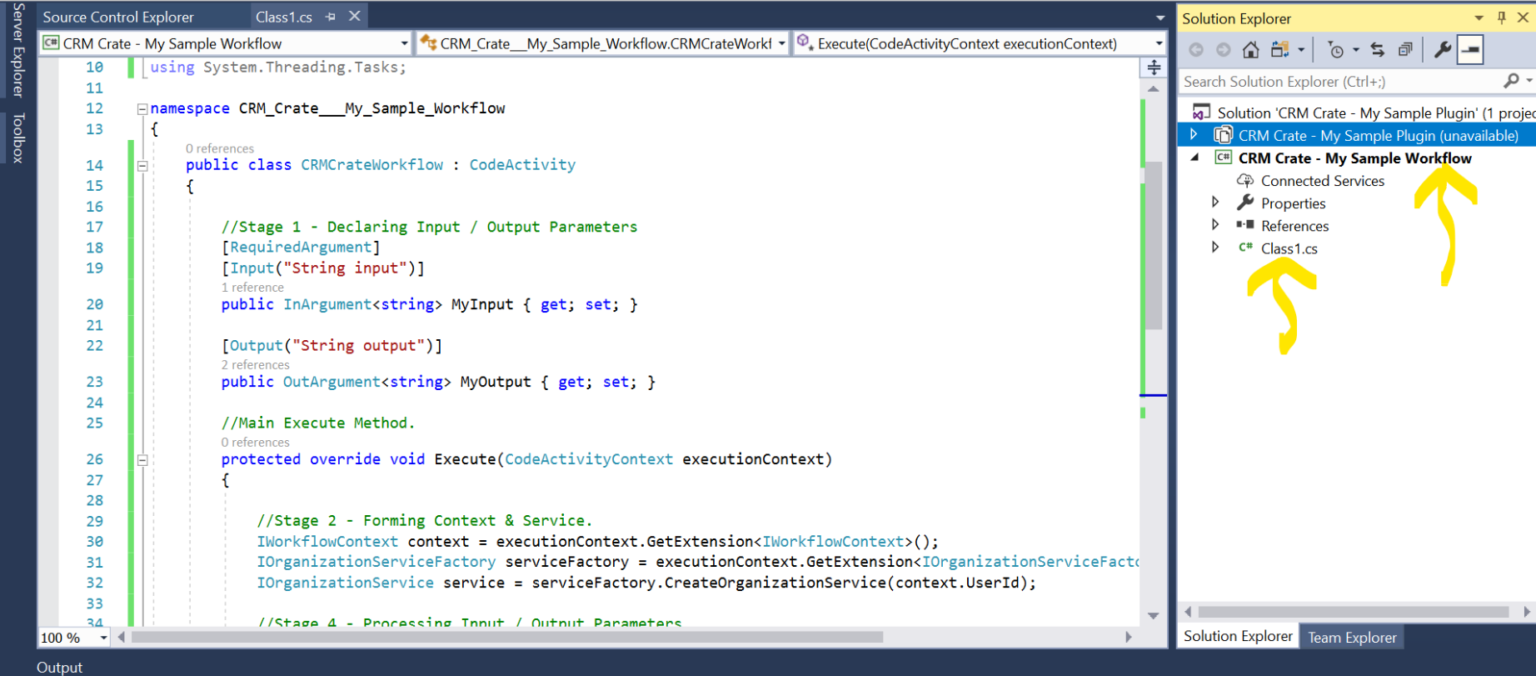Click the '2 references' CodeLens link above MyOutput
Screen dimensions: 1536x676
(255, 365)
